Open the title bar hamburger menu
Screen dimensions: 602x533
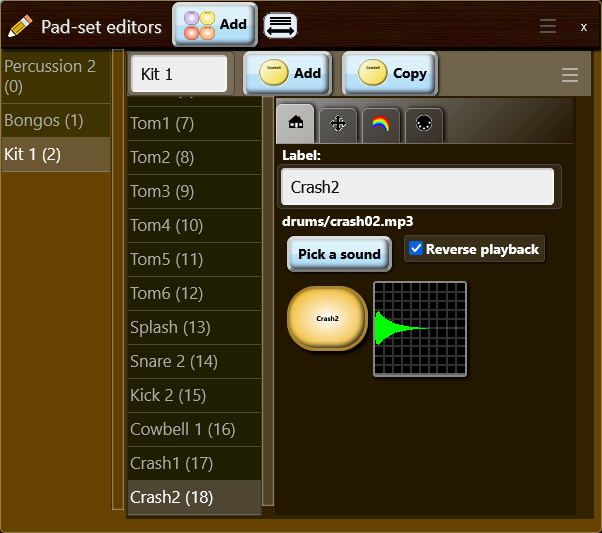[548, 27]
